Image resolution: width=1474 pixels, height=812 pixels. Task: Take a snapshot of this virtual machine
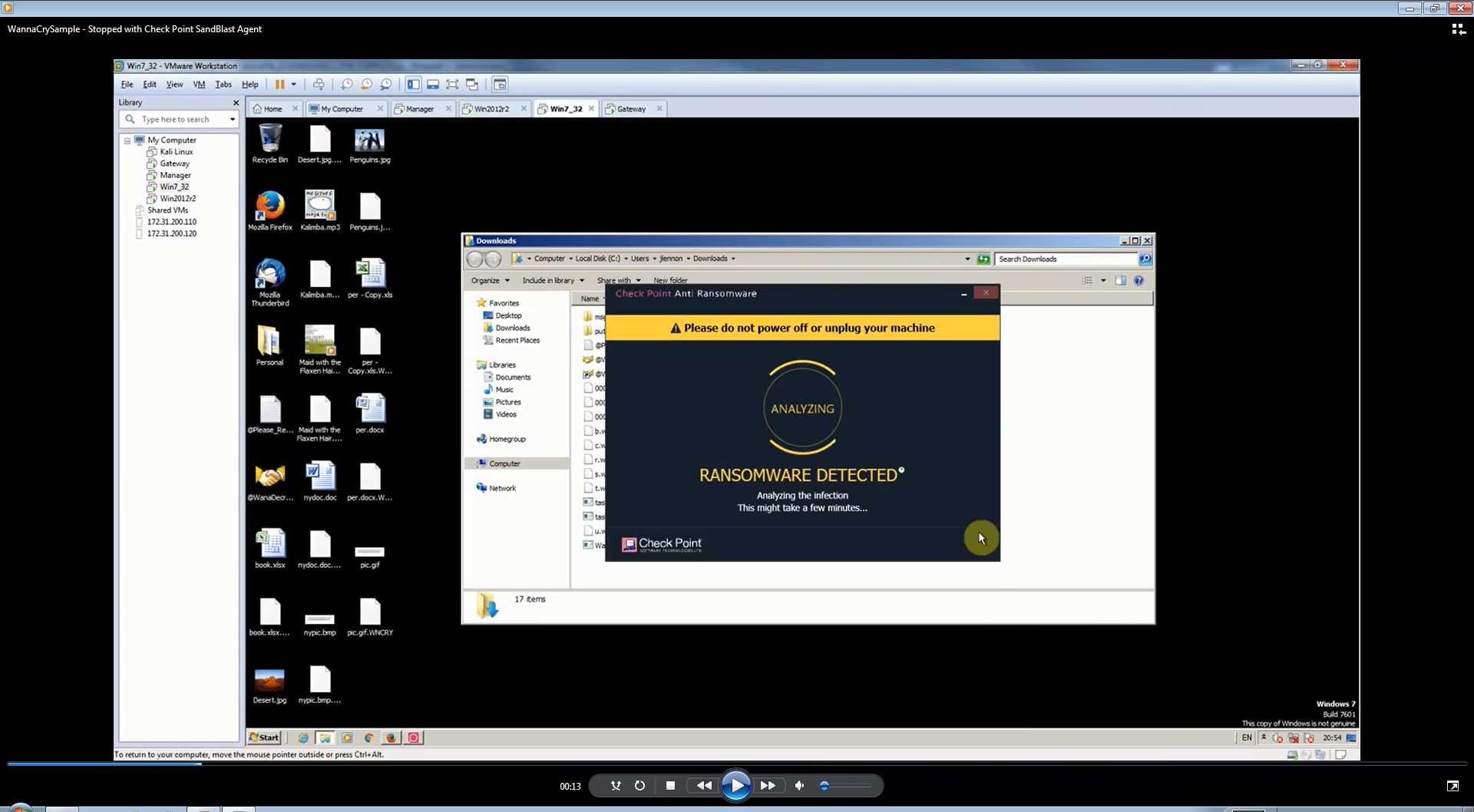click(x=347, y=84)
